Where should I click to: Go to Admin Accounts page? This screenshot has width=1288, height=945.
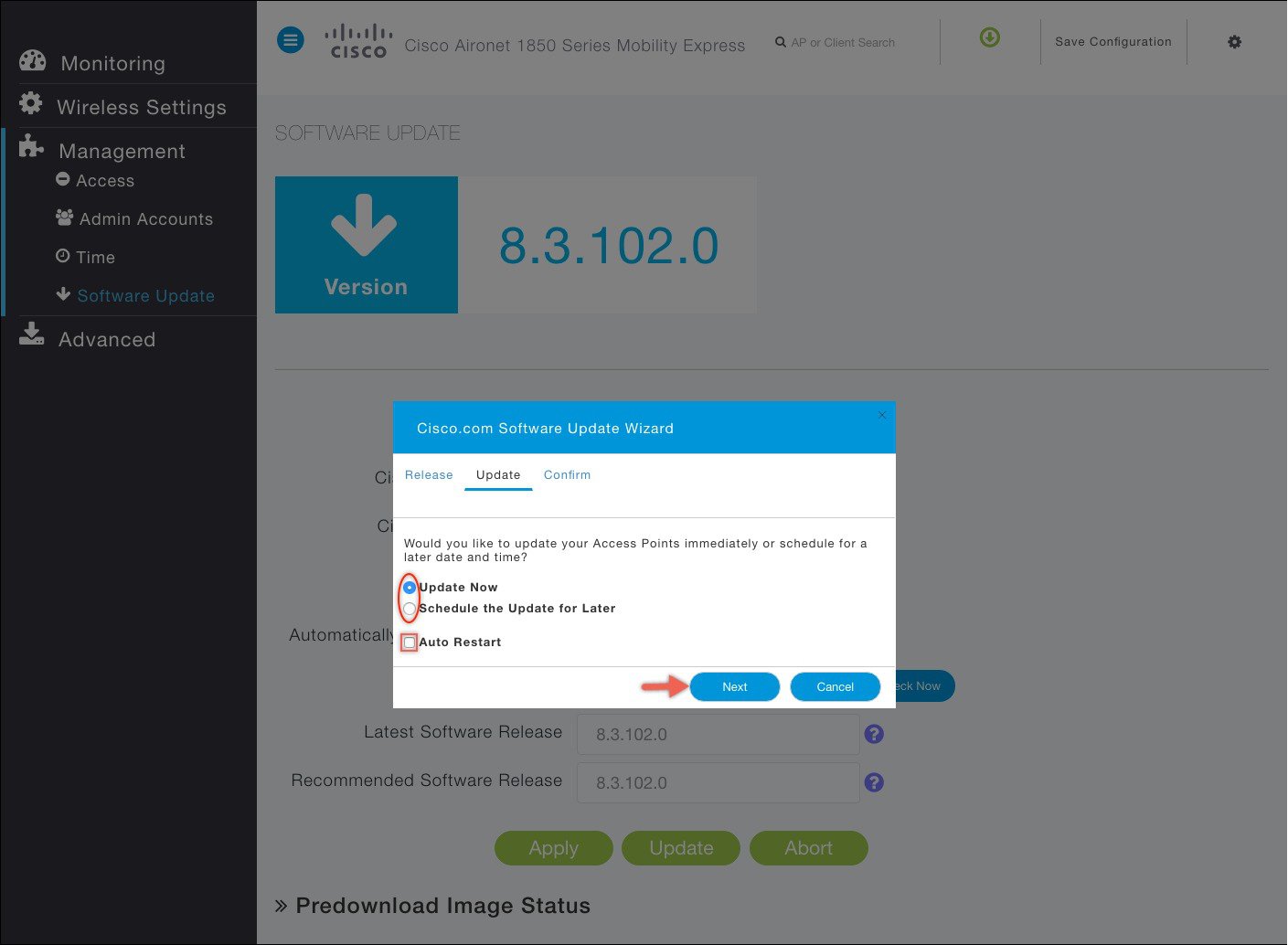[146, 219]
